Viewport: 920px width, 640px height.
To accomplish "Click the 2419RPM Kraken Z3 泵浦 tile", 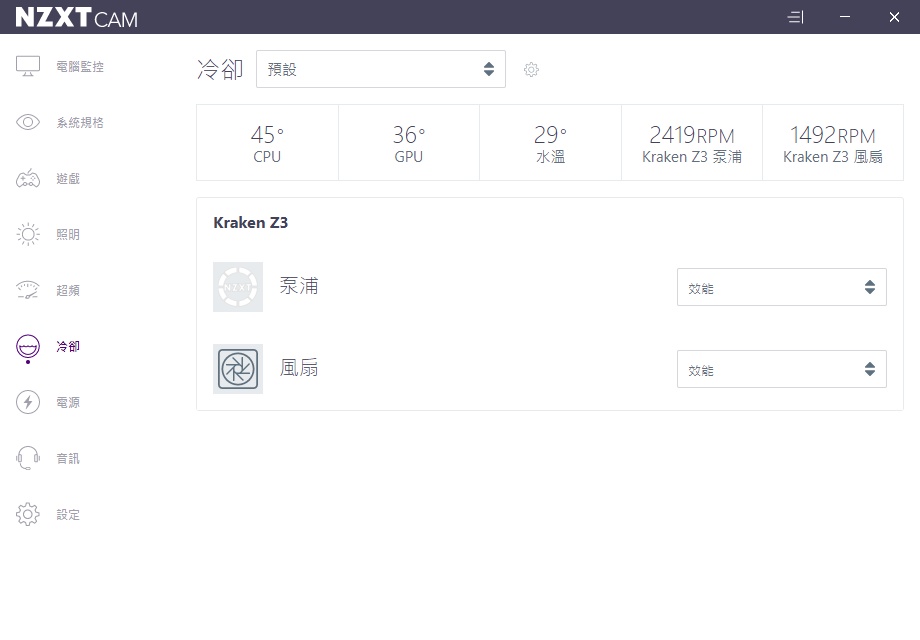I will [x=692, y=143].
